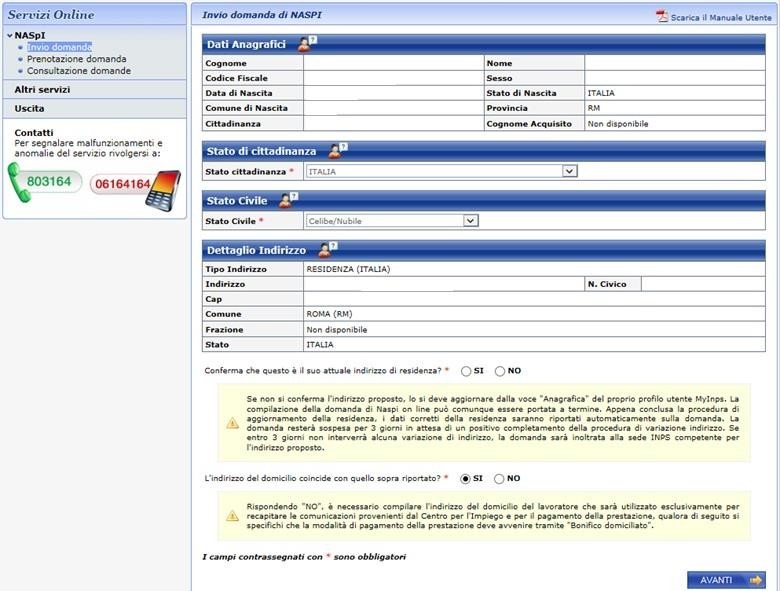Open the Stato Civile dropdown
The image size is (780, 591).
(x=469, y=221)
